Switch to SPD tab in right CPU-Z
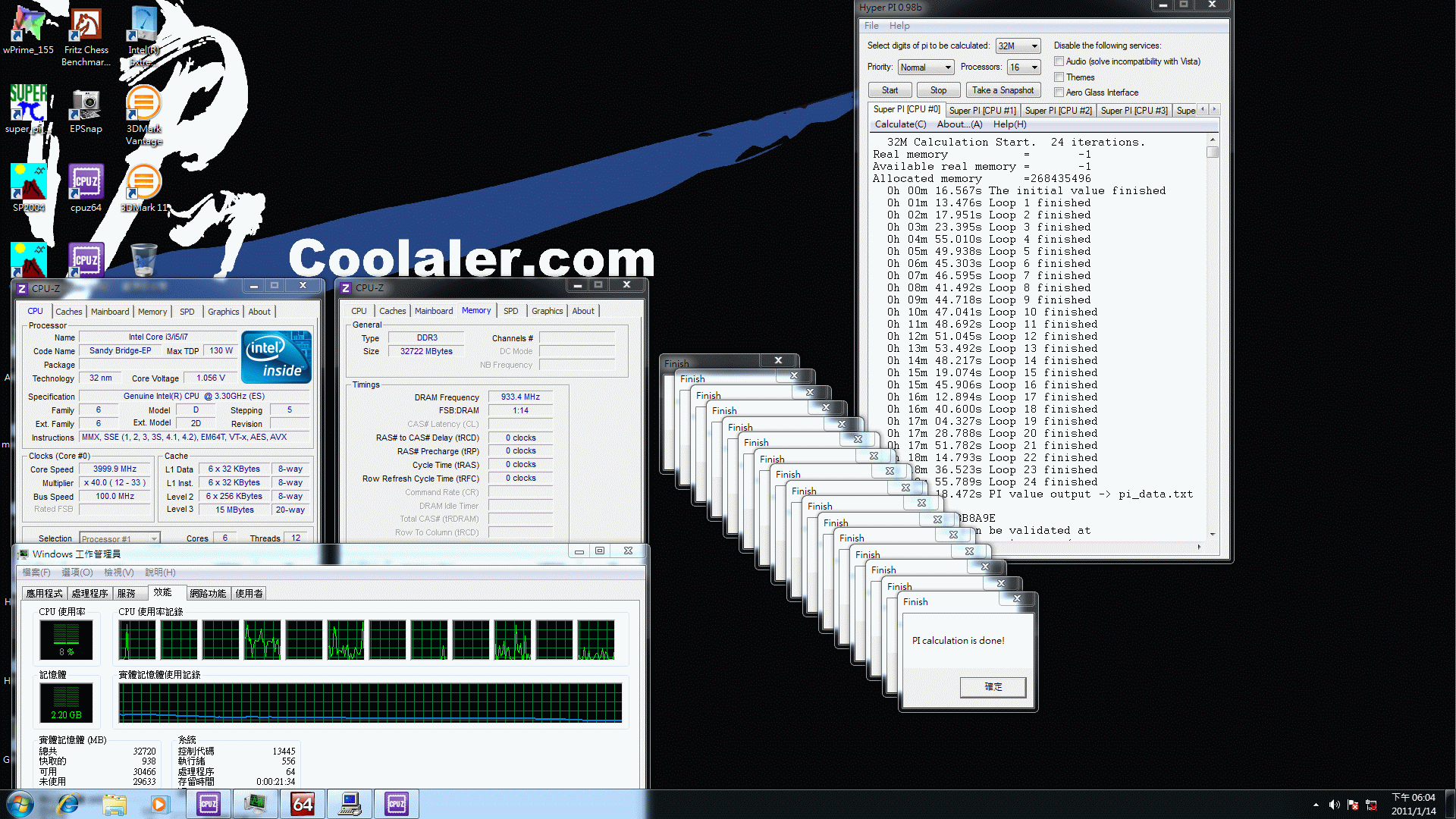The width and height of the screenshot is (1456, 819). (x=511, y=311)
